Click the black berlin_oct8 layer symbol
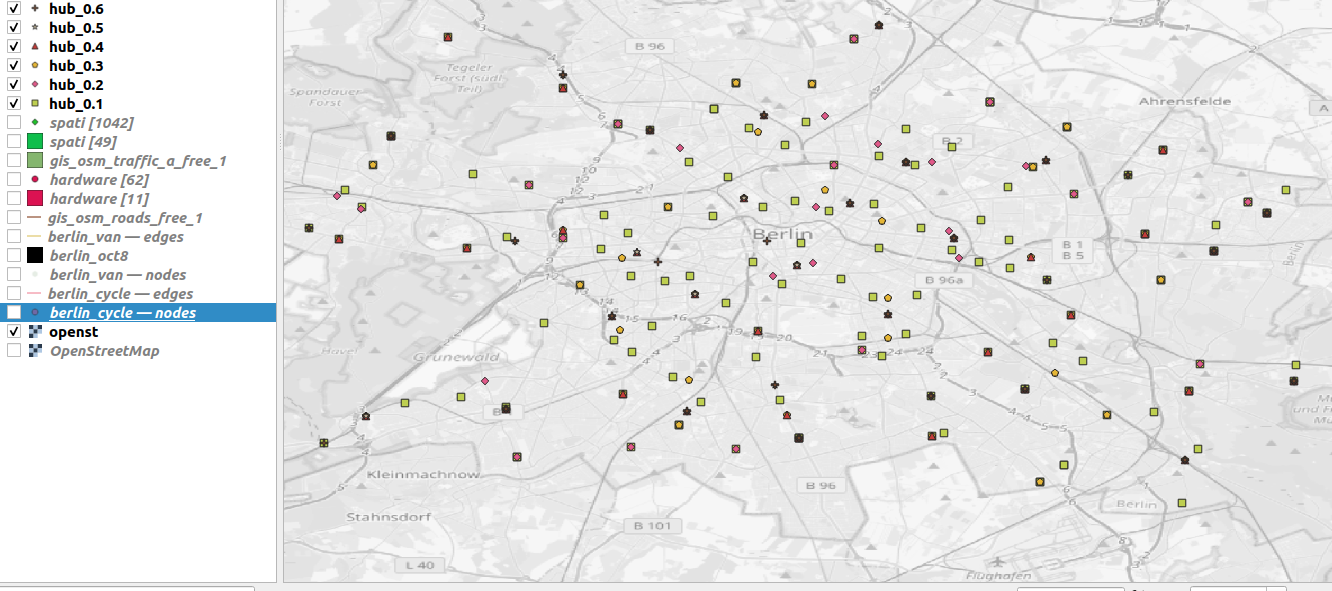Viewport: 1332px width, 591px height. [35, 256]
